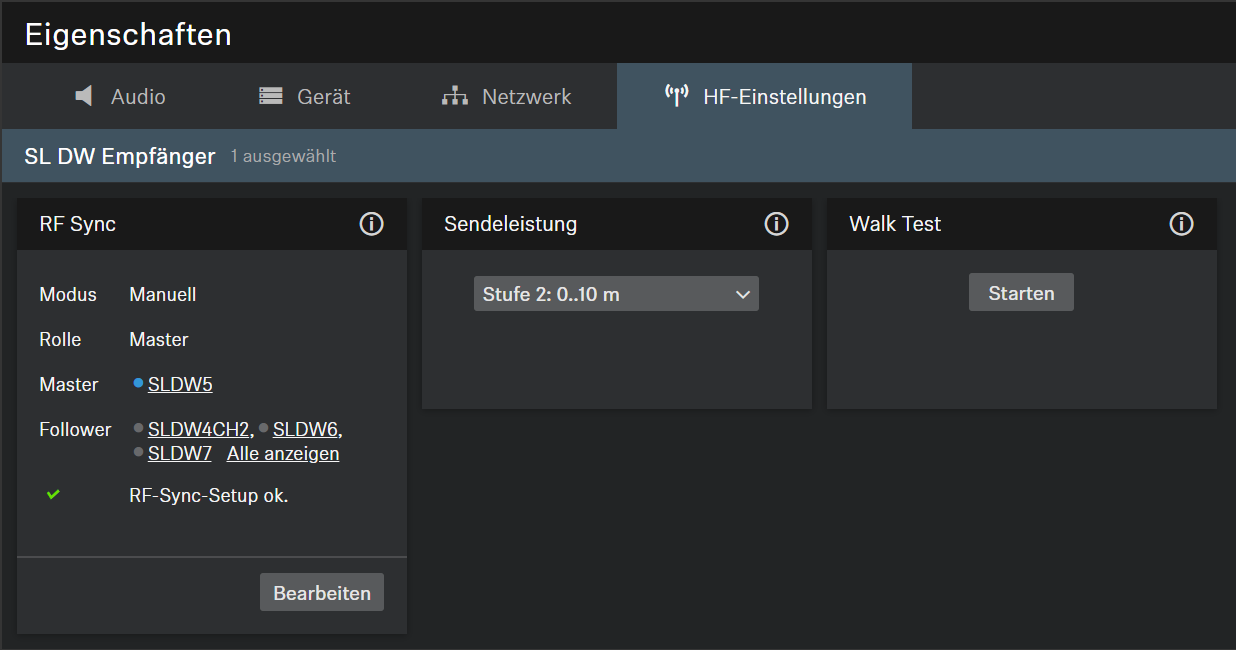The image size is (1236, 650).
Task: Click Bearbeiten in the RF Sync panel
Action: 322,592
